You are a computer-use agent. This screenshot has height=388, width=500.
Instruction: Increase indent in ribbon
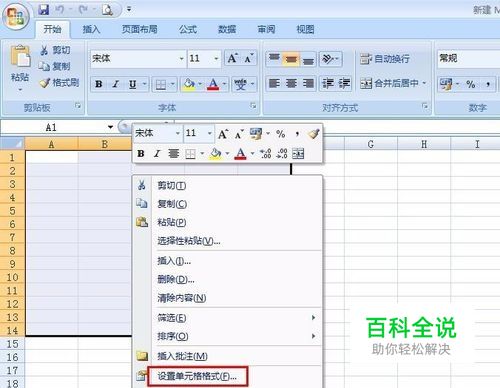coord(344,83)
